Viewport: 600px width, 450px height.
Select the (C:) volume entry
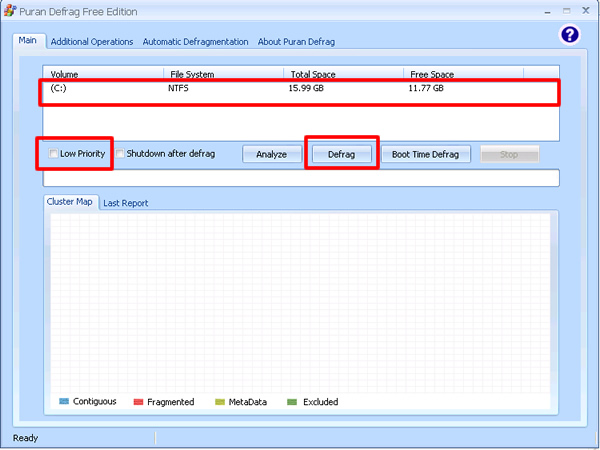click(59, 88)
